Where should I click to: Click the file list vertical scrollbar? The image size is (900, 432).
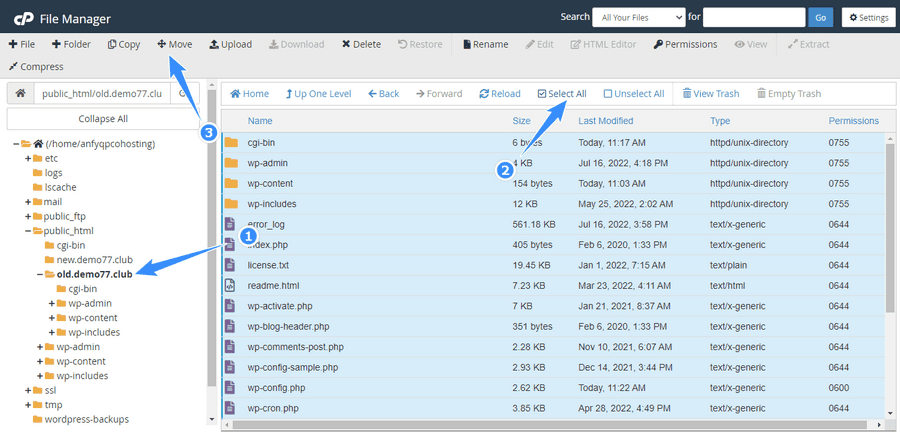coord(890,229)
